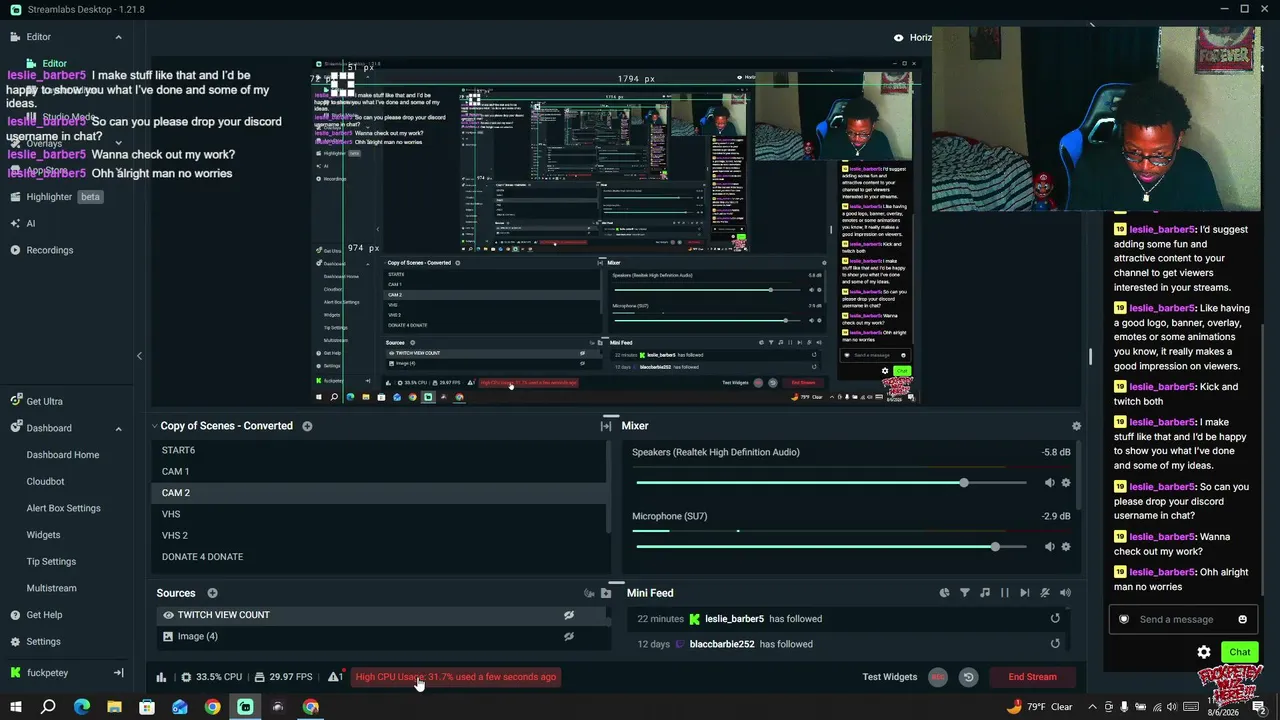
Task: Collapse the left sidebar with arrow
Action: (x=139, y=356)
